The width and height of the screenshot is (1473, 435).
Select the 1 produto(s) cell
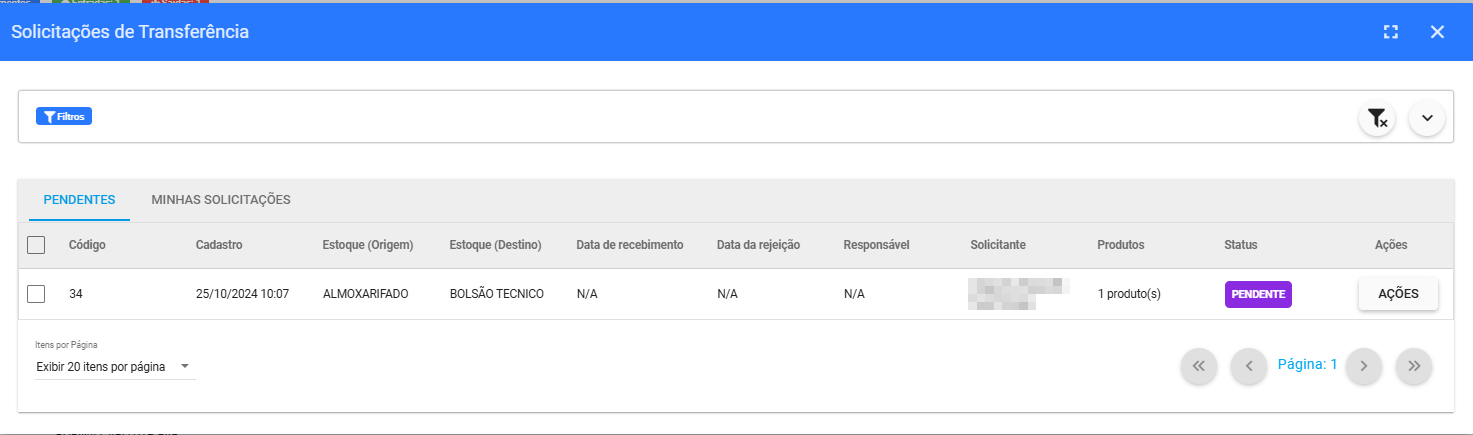point(1129,294)
